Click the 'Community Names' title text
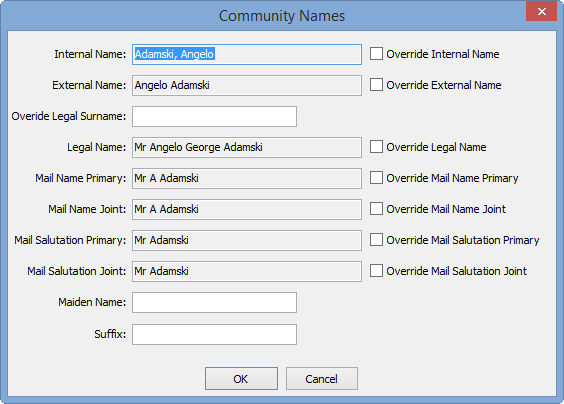Screen dimensions: 564x404 pyautogui.click(x=282, y=16)
